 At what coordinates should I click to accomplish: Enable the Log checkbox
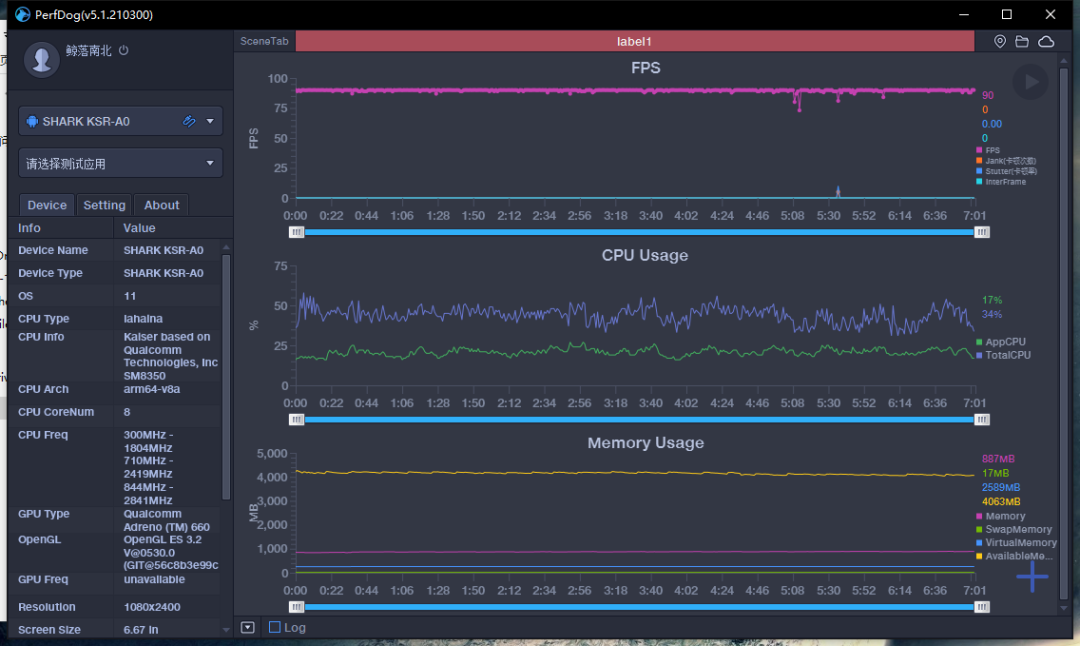(x=275, y=627)
